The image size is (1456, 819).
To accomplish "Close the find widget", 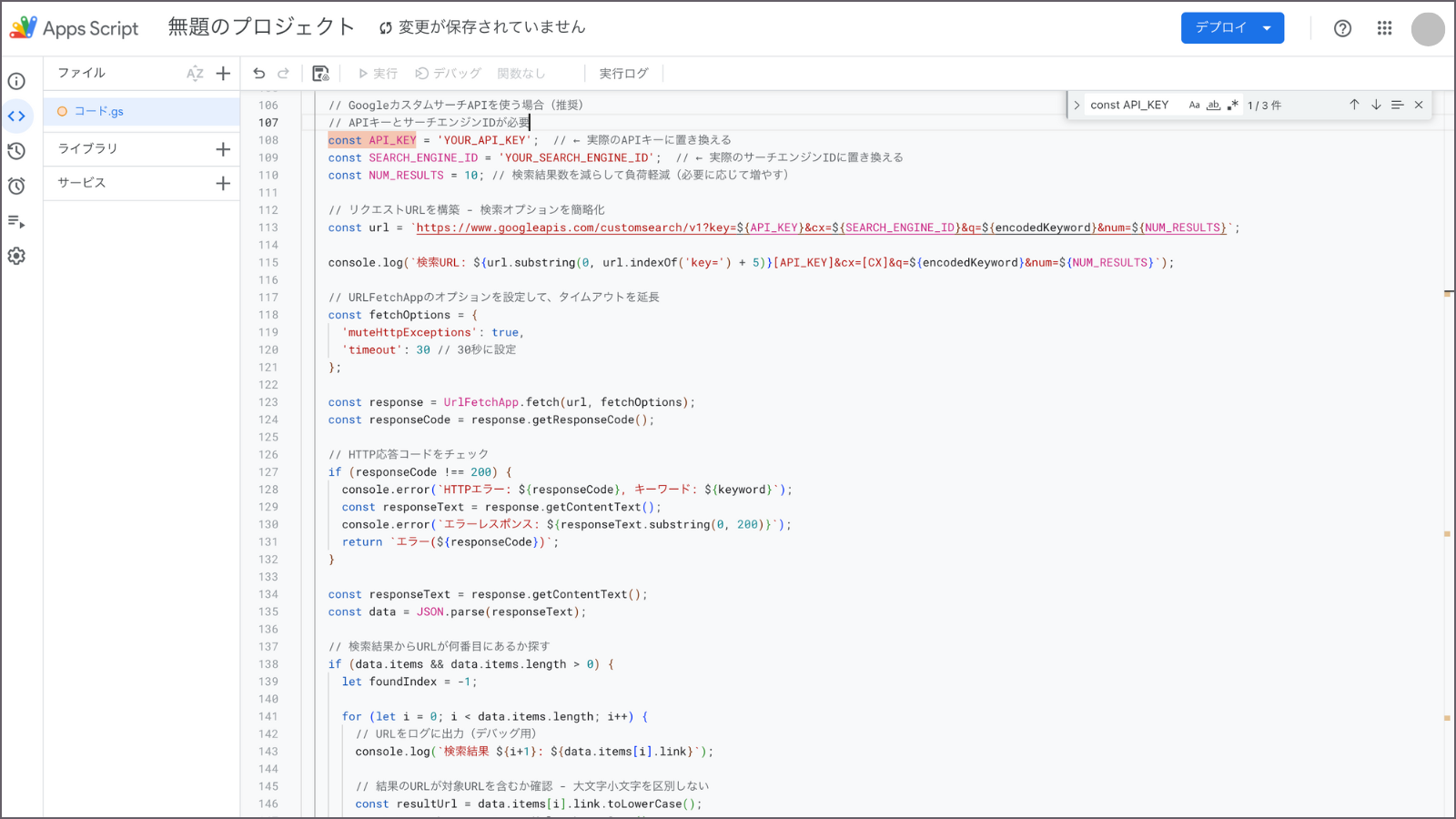I will [x=1419, y=105].
